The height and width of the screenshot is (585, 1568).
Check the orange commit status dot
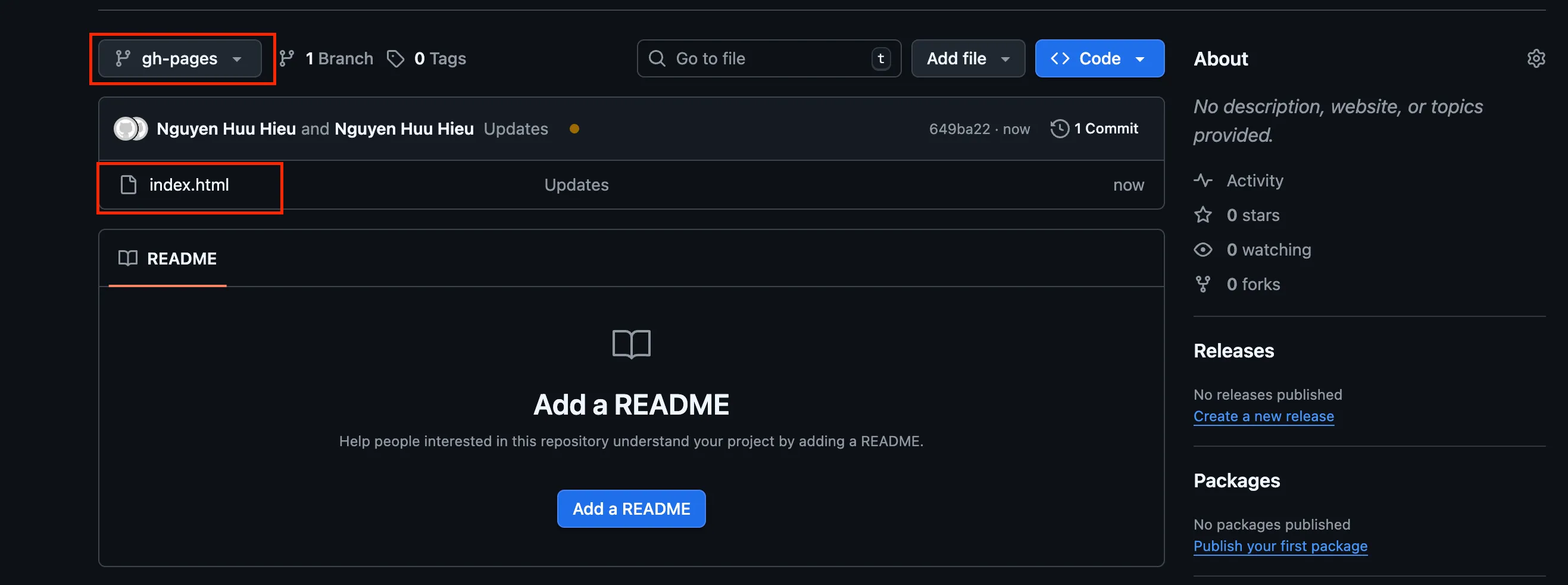[x=574, y=129]
